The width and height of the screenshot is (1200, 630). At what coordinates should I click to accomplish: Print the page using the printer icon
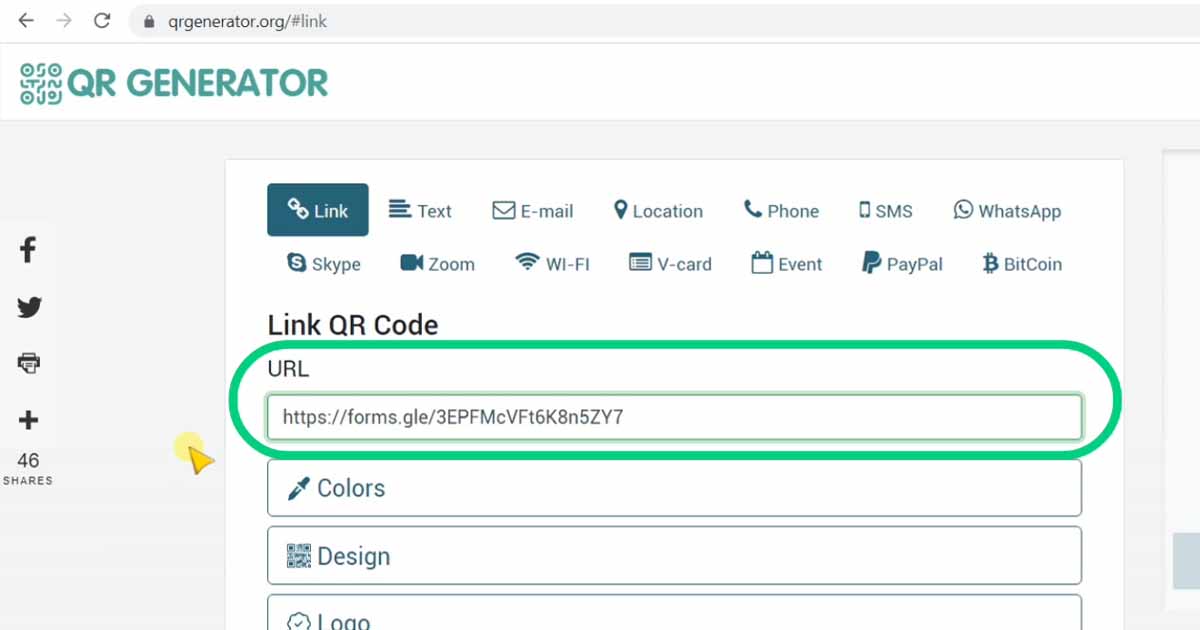coord(28,362)
